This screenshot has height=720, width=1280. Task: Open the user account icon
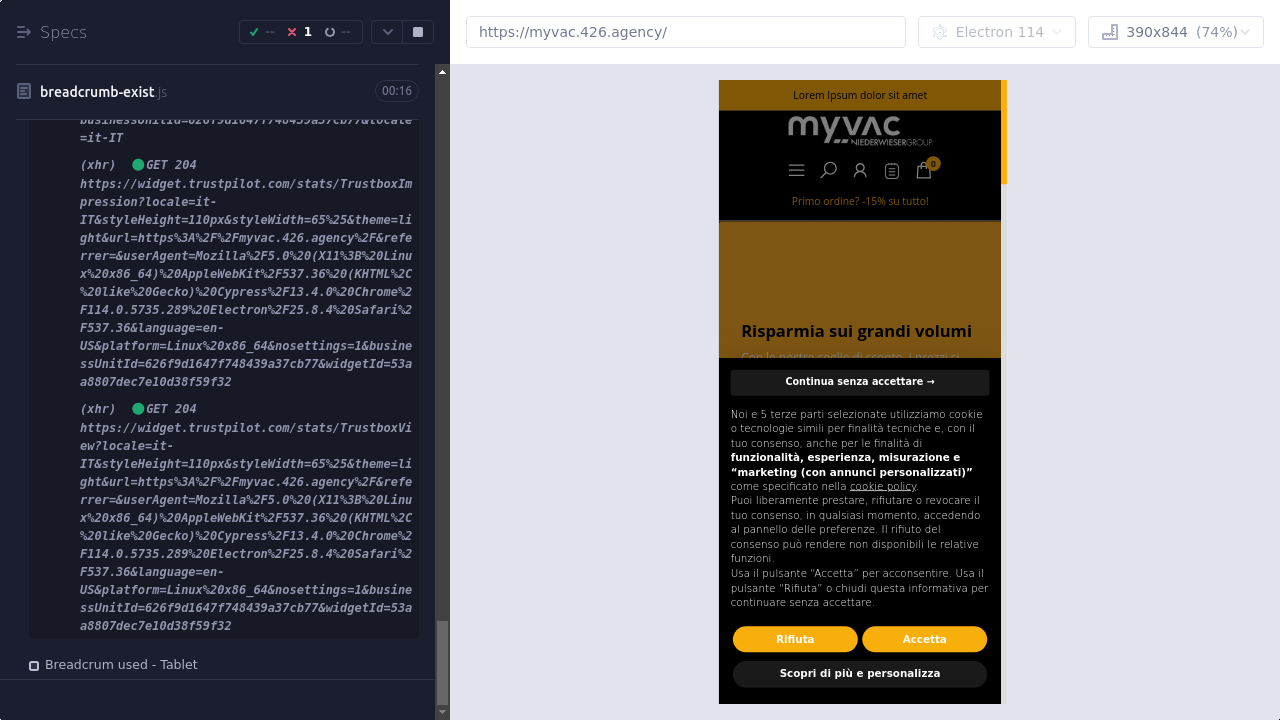coord(860,171)
